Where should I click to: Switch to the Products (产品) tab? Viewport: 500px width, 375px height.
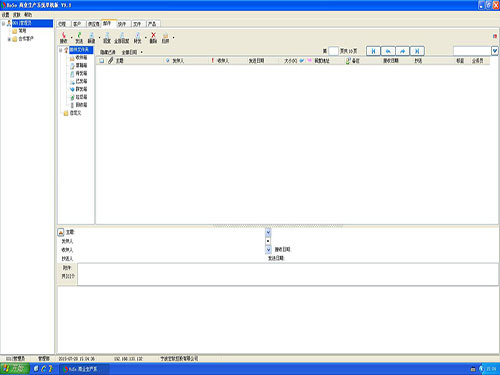(x=152, y=24)
